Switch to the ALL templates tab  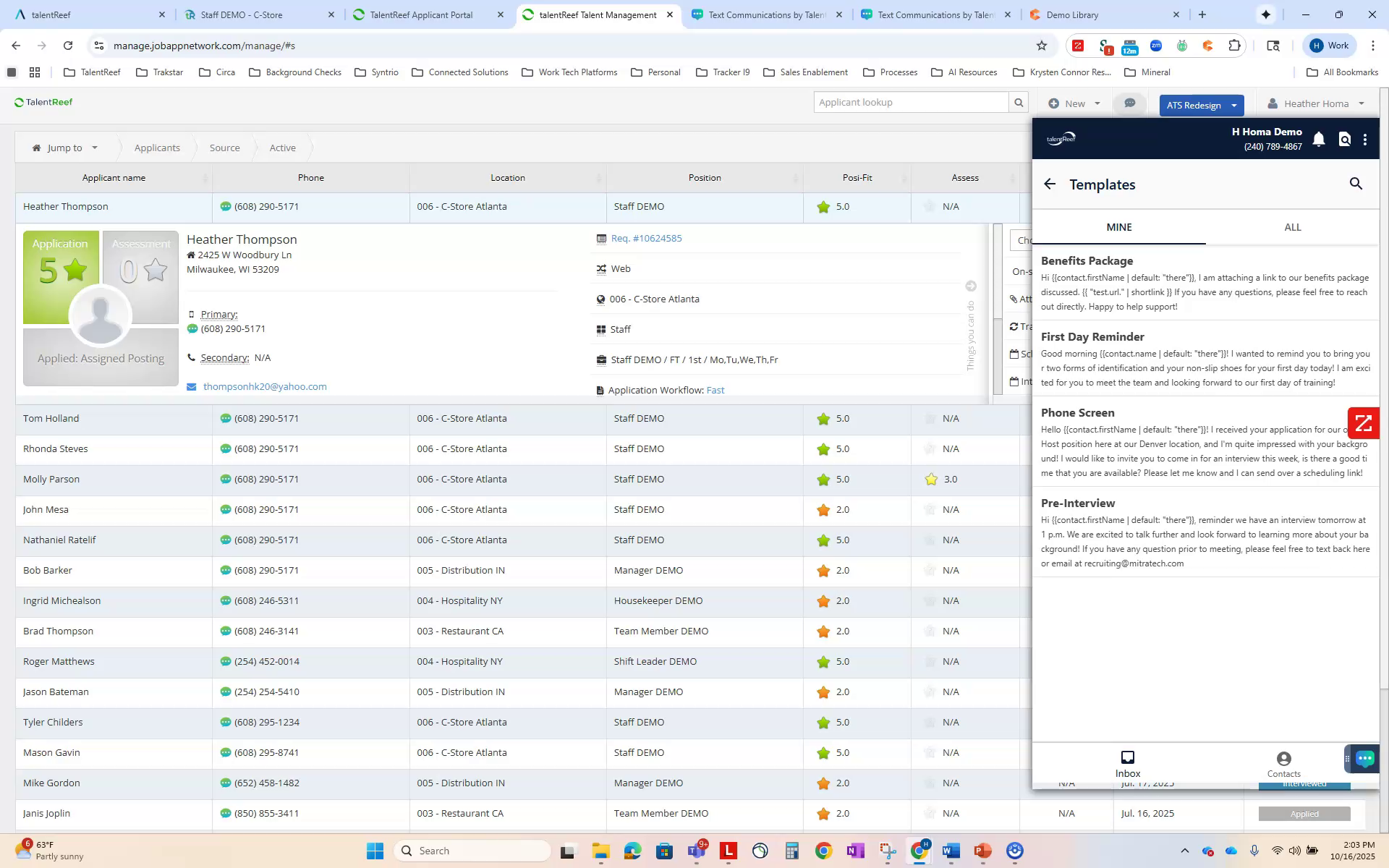pyautogui.click(x=1293, y=227)
